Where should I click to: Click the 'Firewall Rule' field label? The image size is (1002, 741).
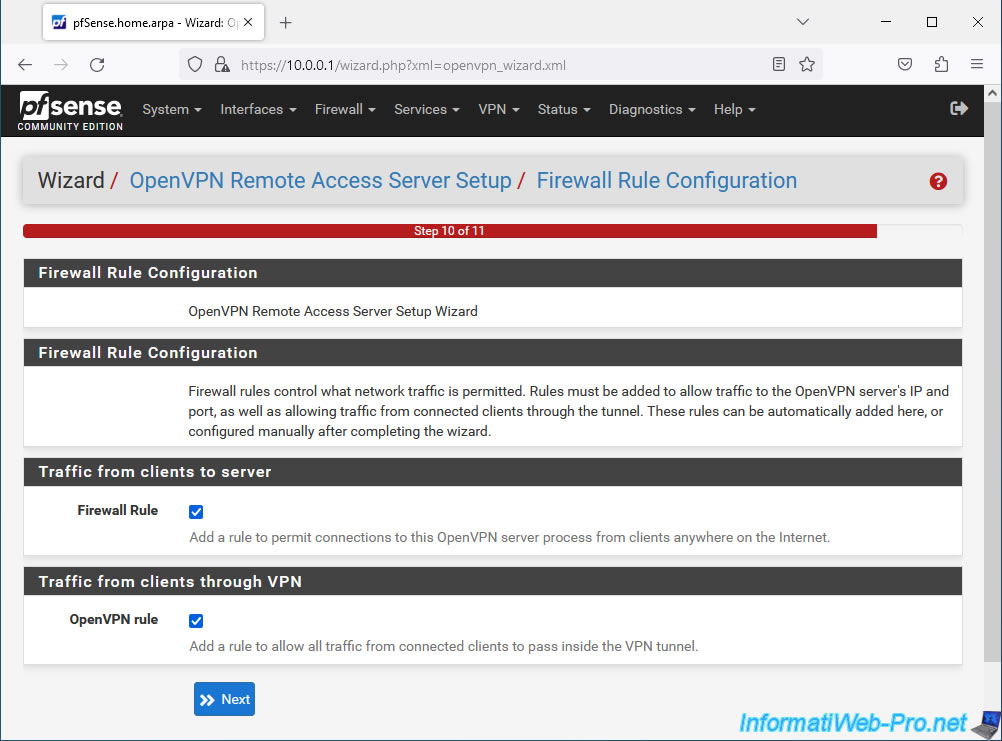pos(118,510)
